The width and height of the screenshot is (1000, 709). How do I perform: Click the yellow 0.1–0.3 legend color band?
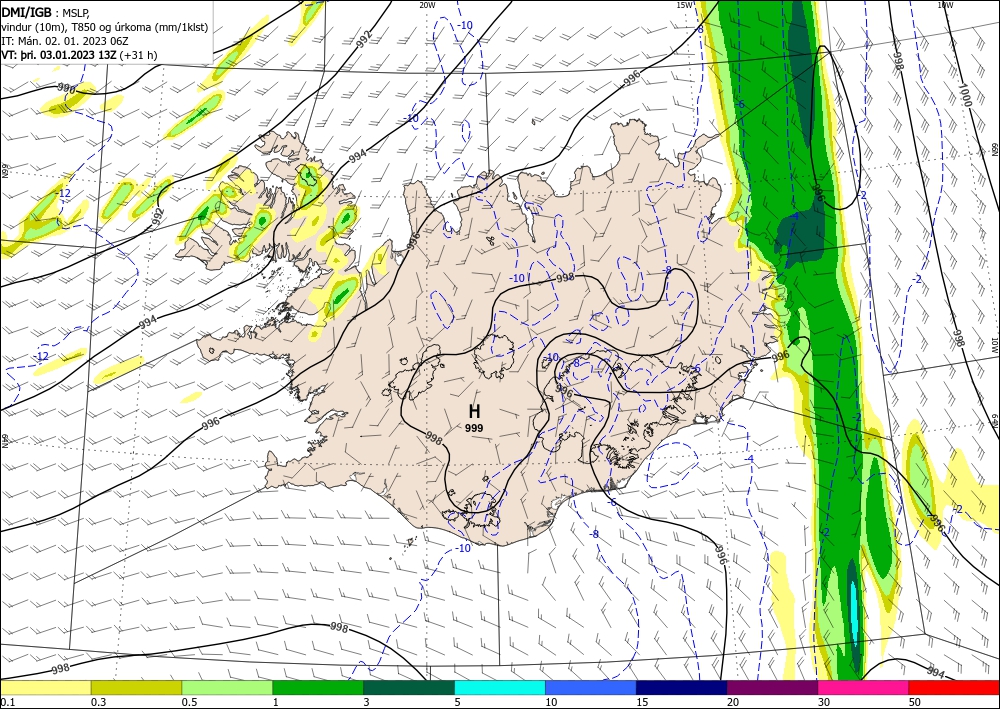[x=45, y=687]
